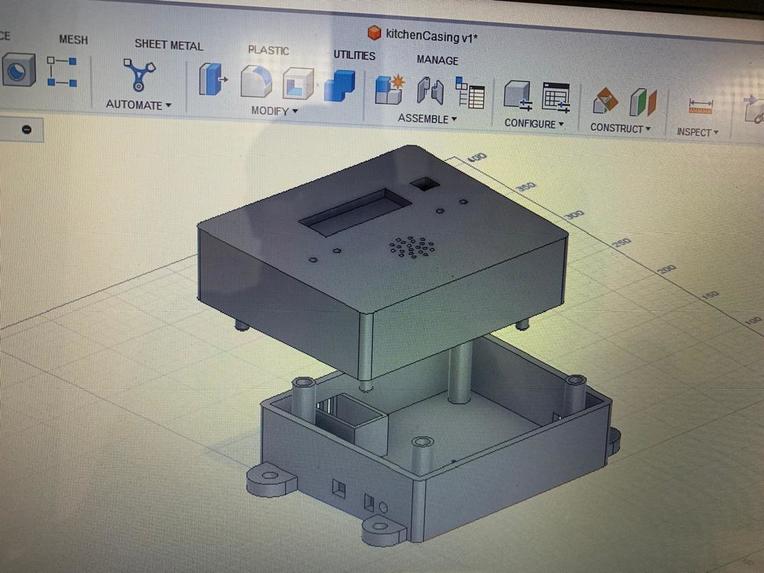Click the 300 grid ruler label
The width and height of the screenshot is (764, 573).
pos(574,215)
